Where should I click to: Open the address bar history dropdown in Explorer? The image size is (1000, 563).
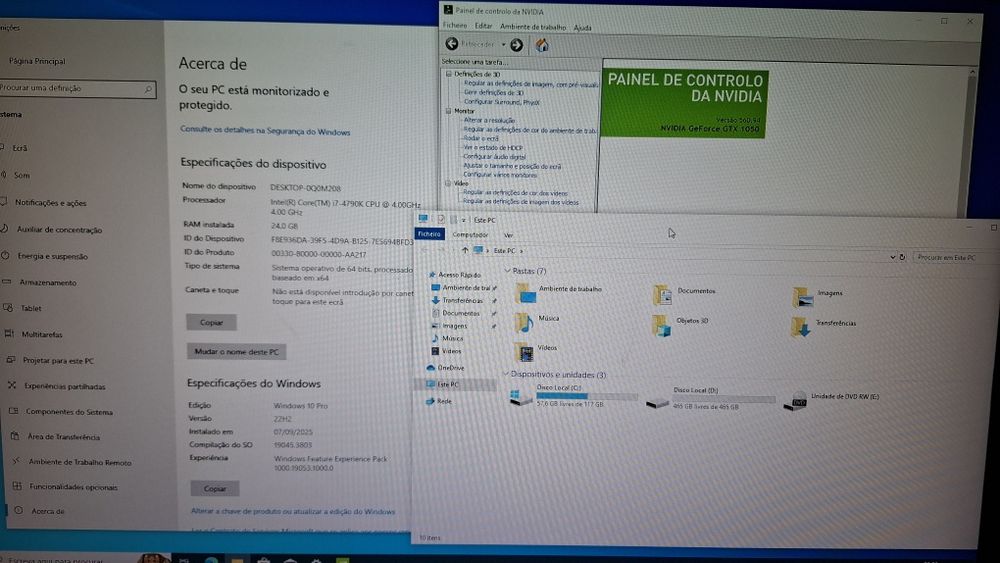pyautogui.click(x=892, y=257)
